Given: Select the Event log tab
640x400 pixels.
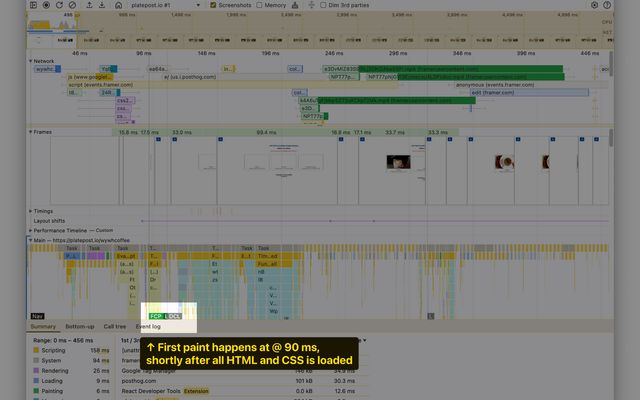Looking at the screenshot, I should click(148, 326).
